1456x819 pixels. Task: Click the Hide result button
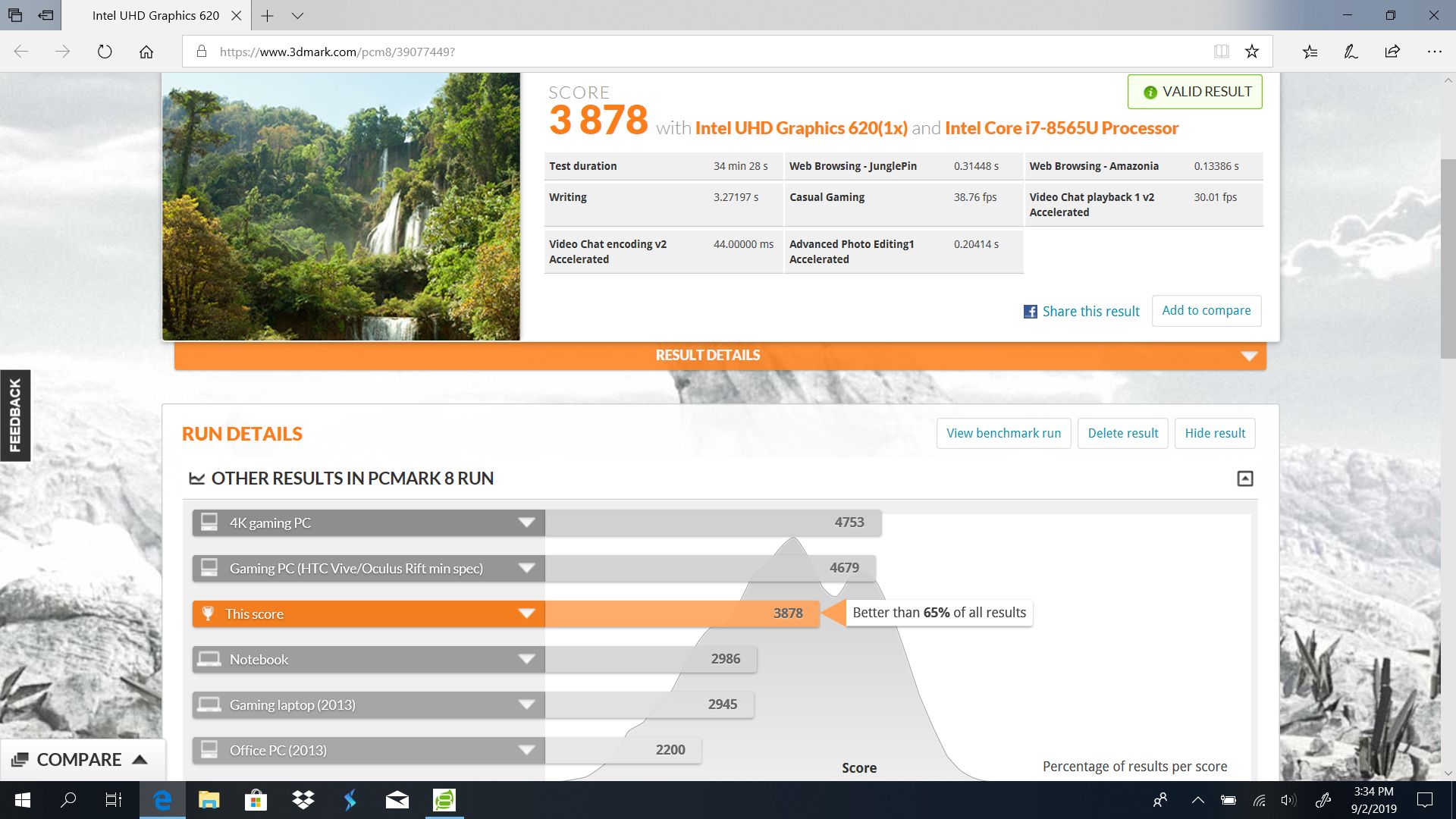(x=1215, y=433)
